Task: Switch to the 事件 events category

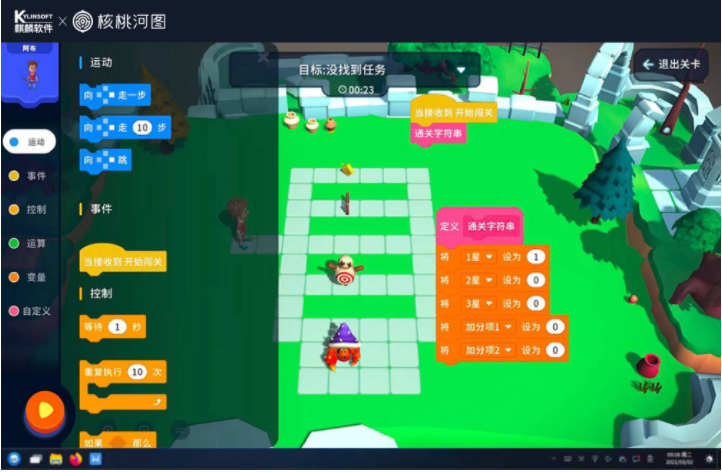Action: pos(29,176)
